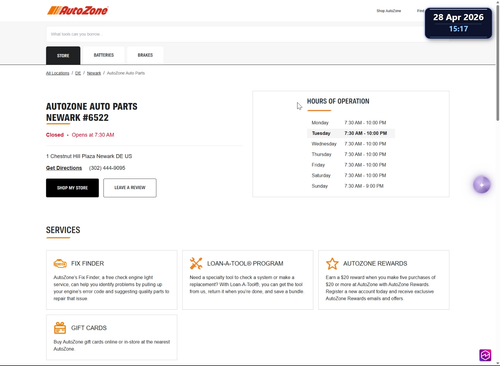Click the Fix Finder card title
Viewport: 500px width, 366px height.
(x=87, y=263)
